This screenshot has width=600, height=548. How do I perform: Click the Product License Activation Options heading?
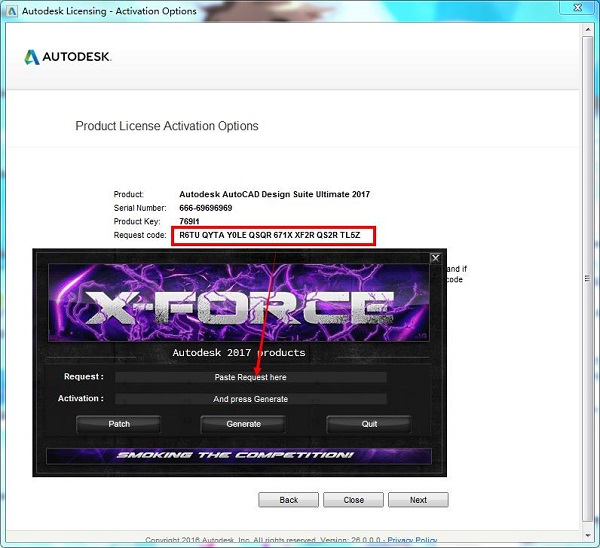point(167,127)
